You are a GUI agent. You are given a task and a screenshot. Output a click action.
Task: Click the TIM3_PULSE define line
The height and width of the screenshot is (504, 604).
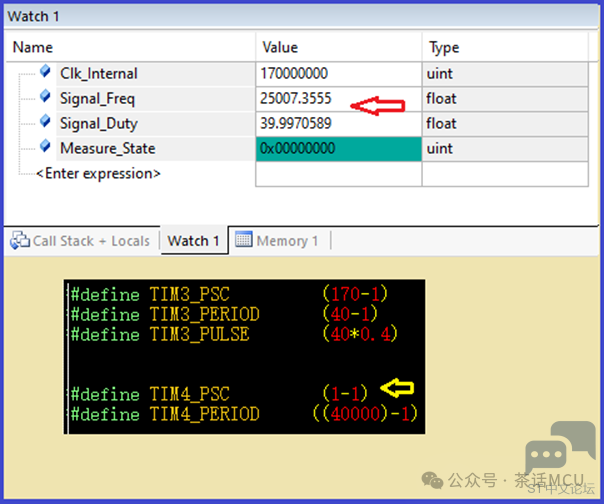click(x=234, y=334)
